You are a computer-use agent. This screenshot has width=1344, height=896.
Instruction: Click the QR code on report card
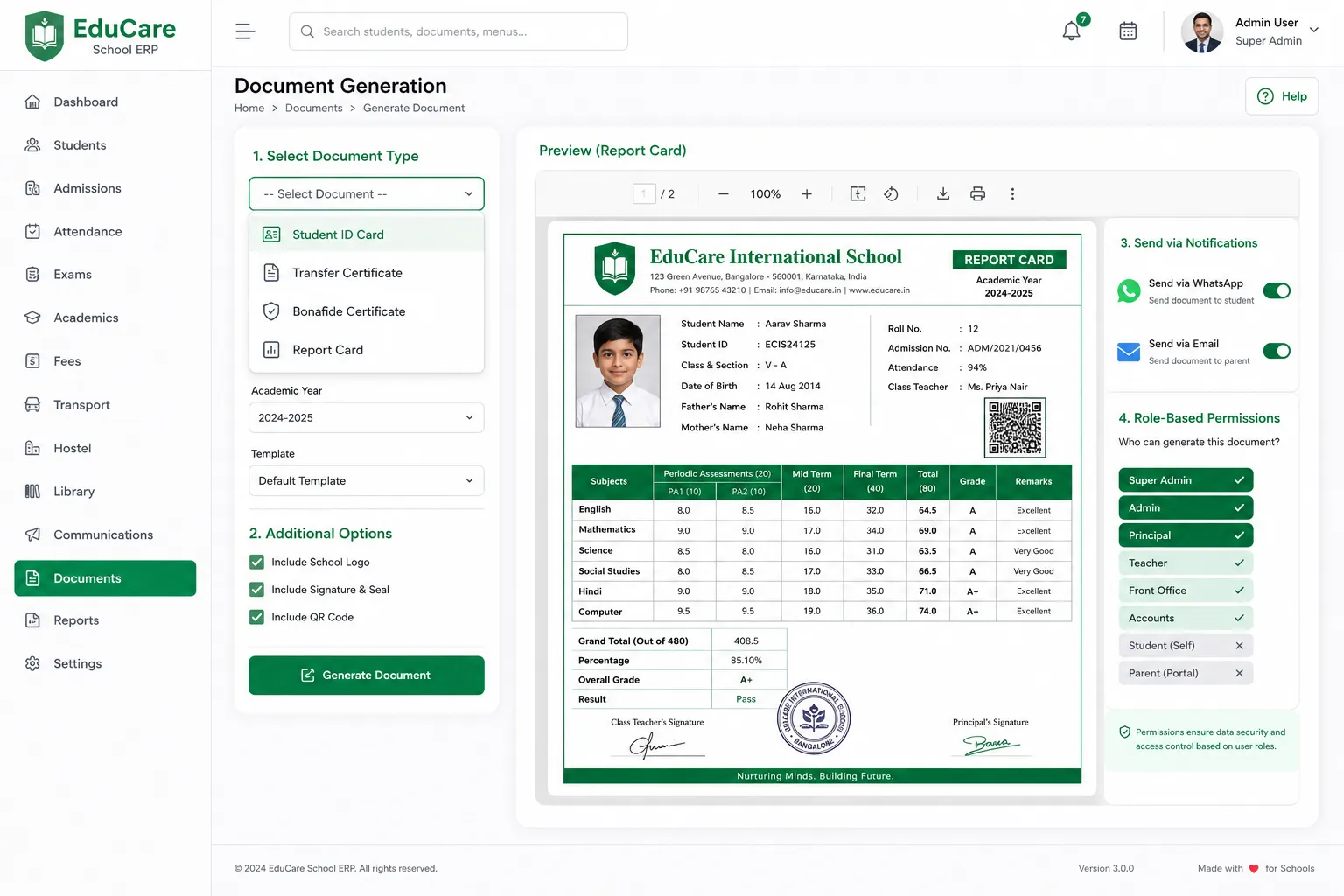coord(1015,428)
